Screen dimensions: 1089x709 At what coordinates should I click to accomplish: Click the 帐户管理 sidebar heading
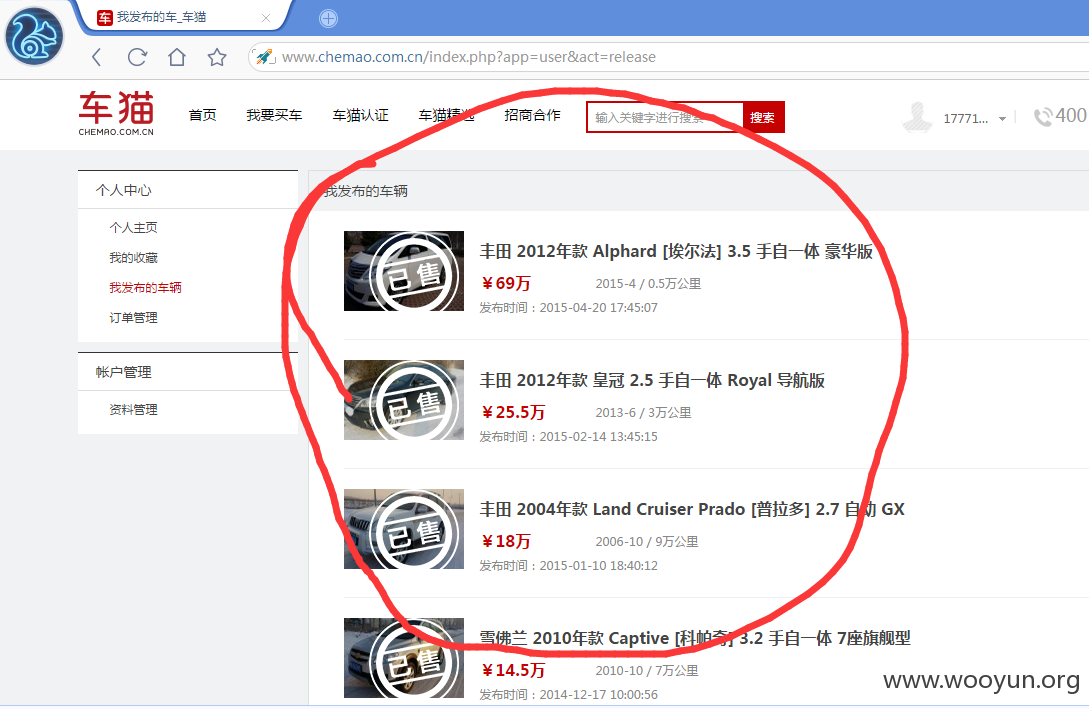click(x=124, y=372)
